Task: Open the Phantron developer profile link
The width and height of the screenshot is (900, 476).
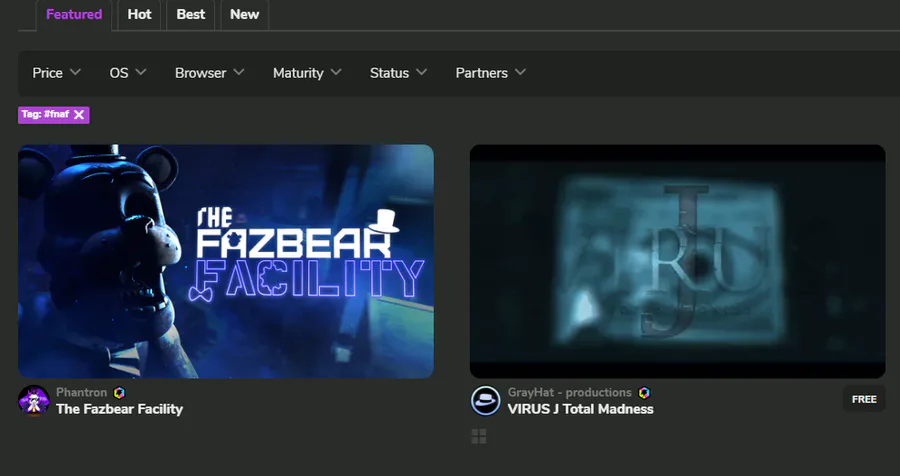Action: tap(82, 393)
